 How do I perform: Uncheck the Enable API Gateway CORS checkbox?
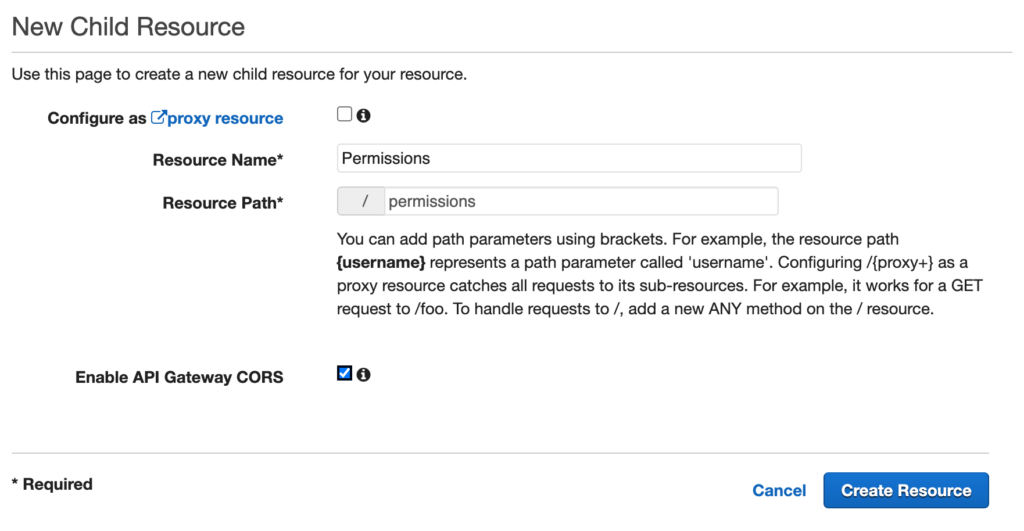pos(344,373)
